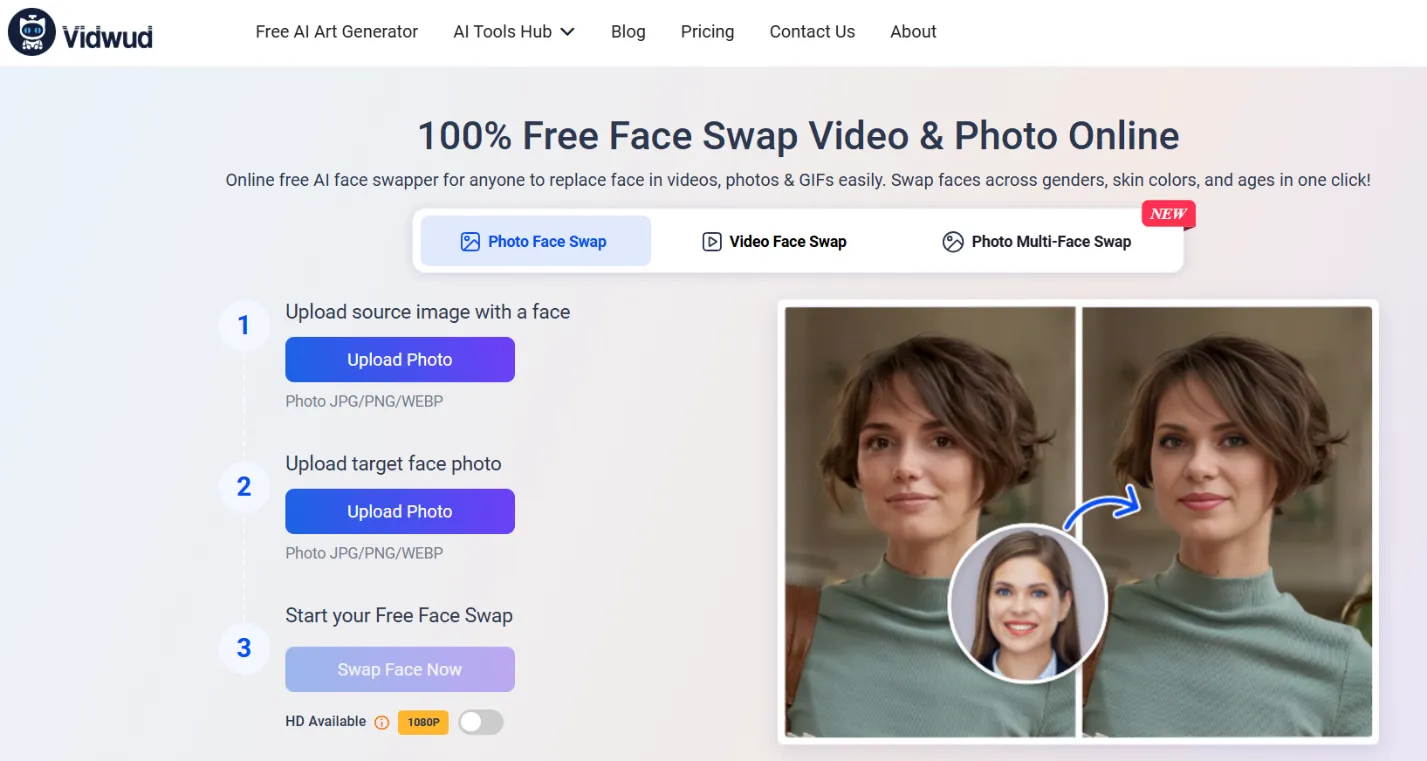Click the info icon beside HD Available
Image resolution: width=1427 pixels, height=761 pixels.
tap(381, 722)
